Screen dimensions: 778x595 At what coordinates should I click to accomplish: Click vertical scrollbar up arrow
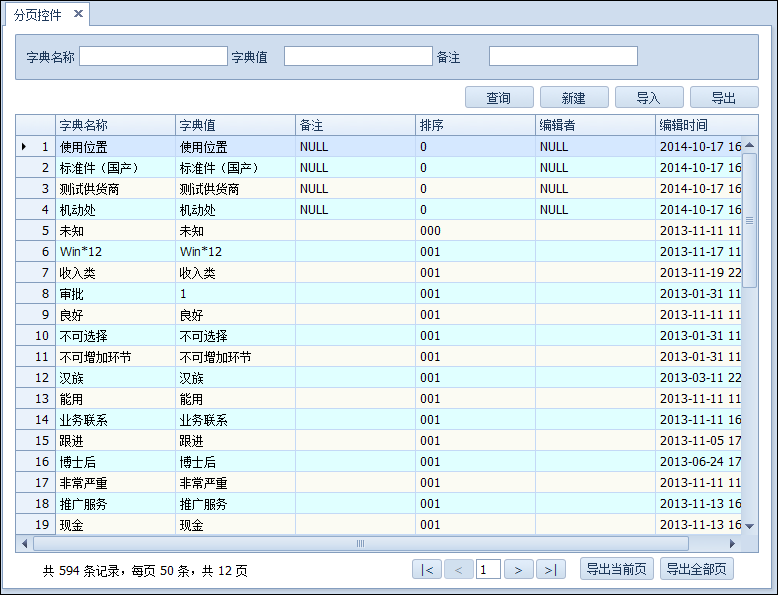[750, 145]
